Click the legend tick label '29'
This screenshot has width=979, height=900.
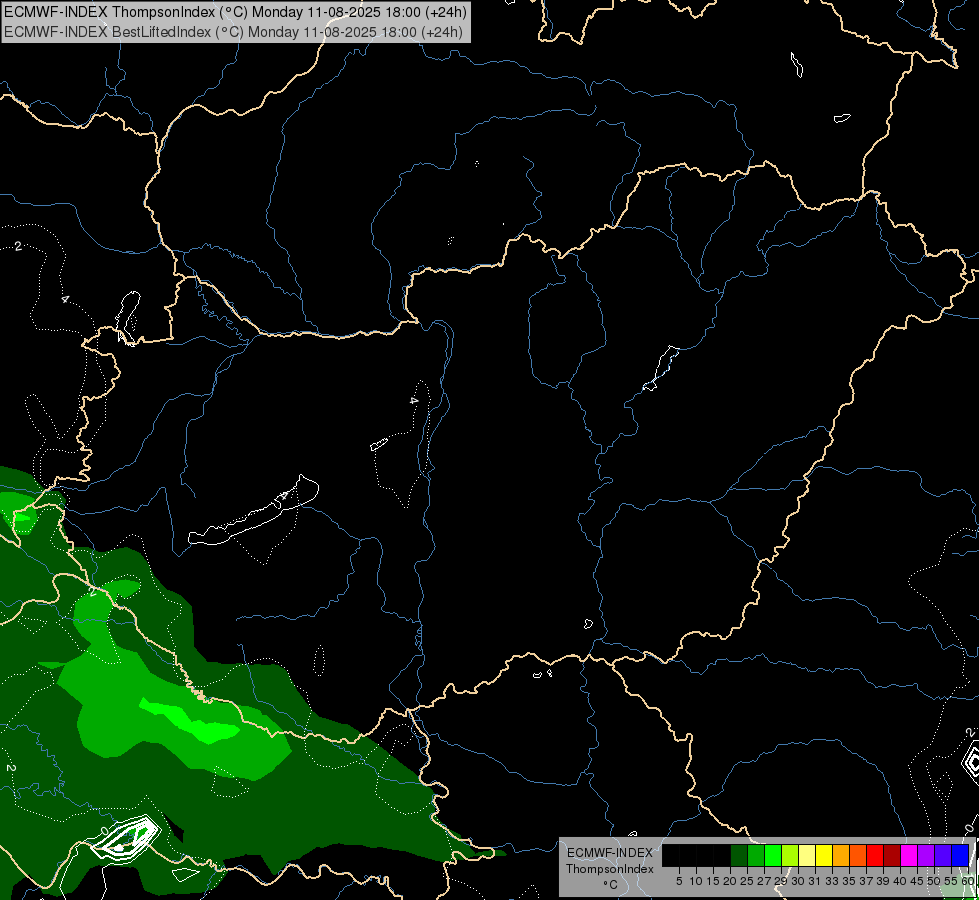click(x=782, y=881)
